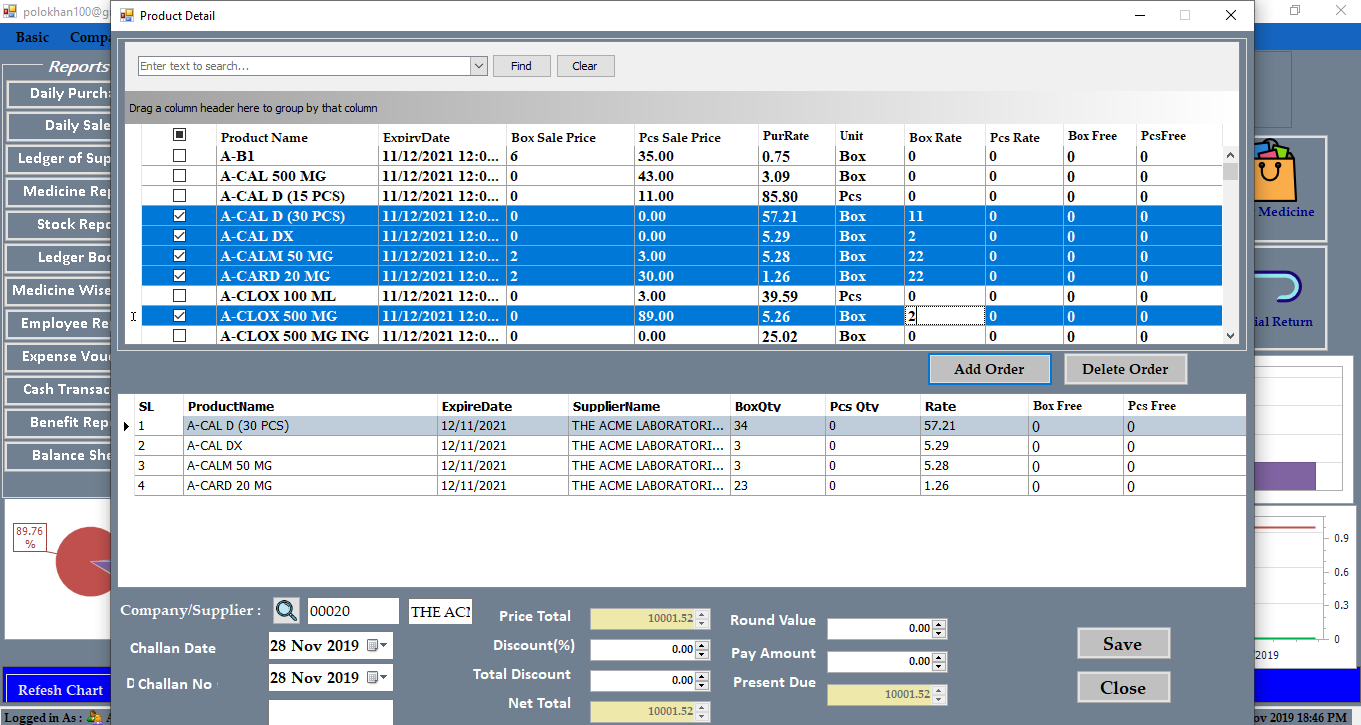
Task: Expand the search text dropdown arrow
Action: point(477,66)
